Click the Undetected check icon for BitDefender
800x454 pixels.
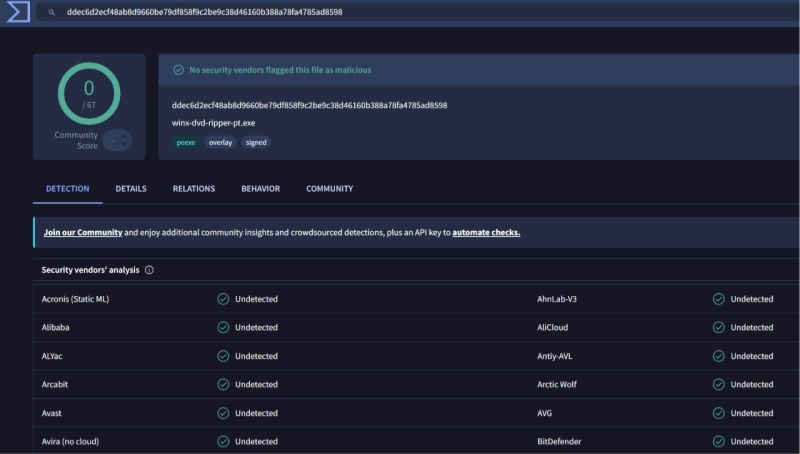coord(718,441)
